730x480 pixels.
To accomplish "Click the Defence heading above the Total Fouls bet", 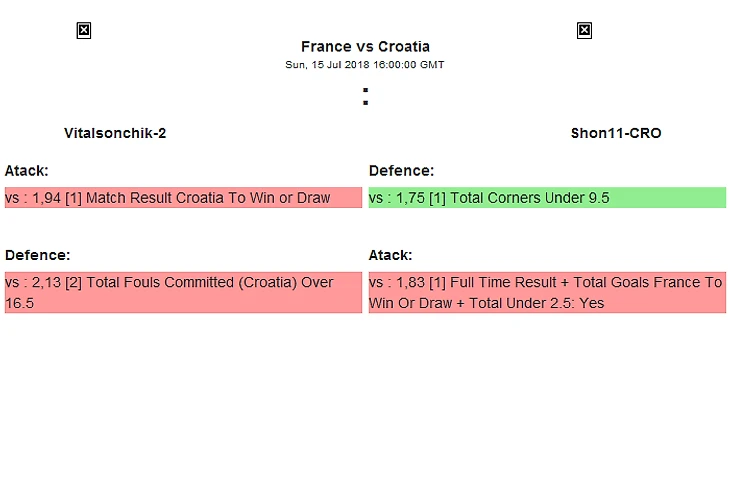I will [x=37, y=256].
